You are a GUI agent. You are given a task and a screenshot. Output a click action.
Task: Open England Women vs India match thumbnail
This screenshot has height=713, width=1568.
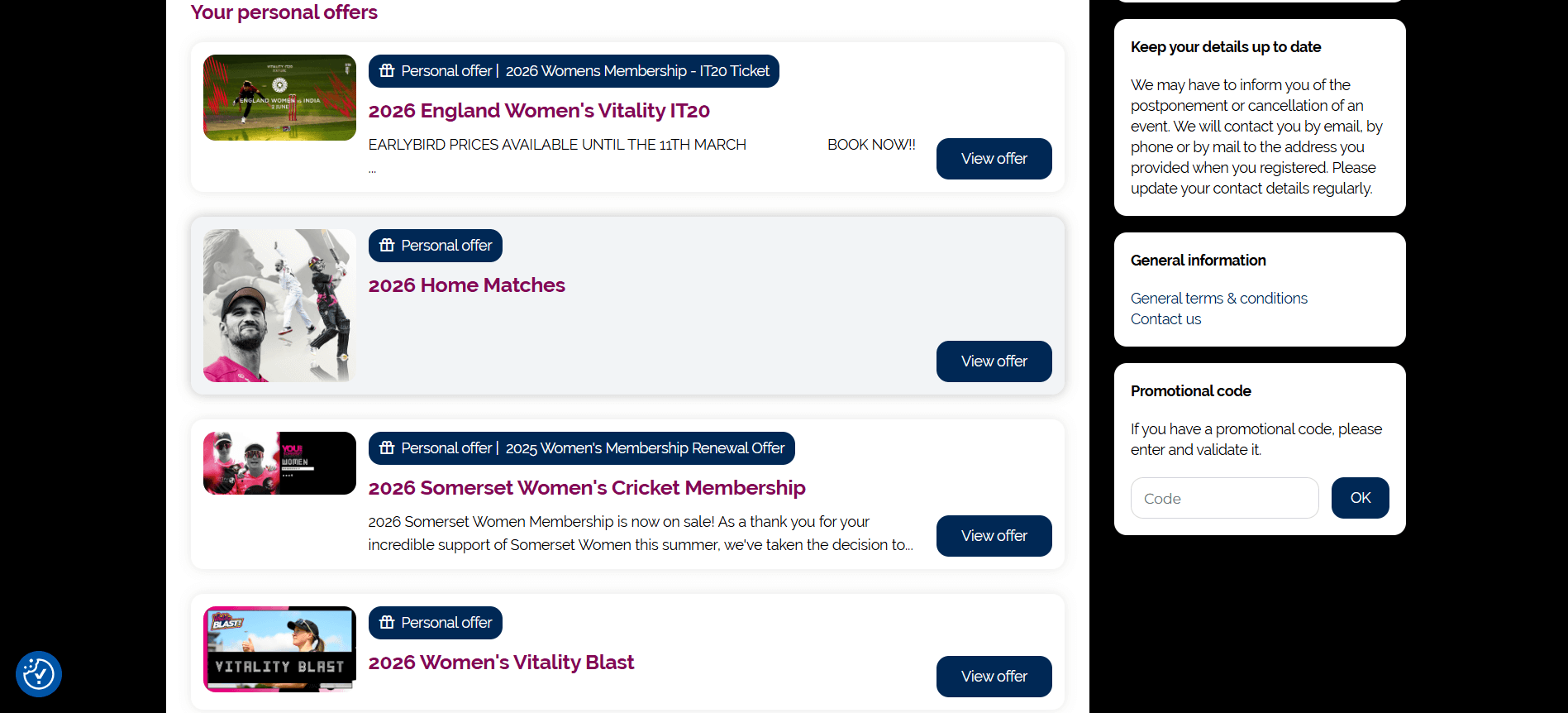point(279,98)
